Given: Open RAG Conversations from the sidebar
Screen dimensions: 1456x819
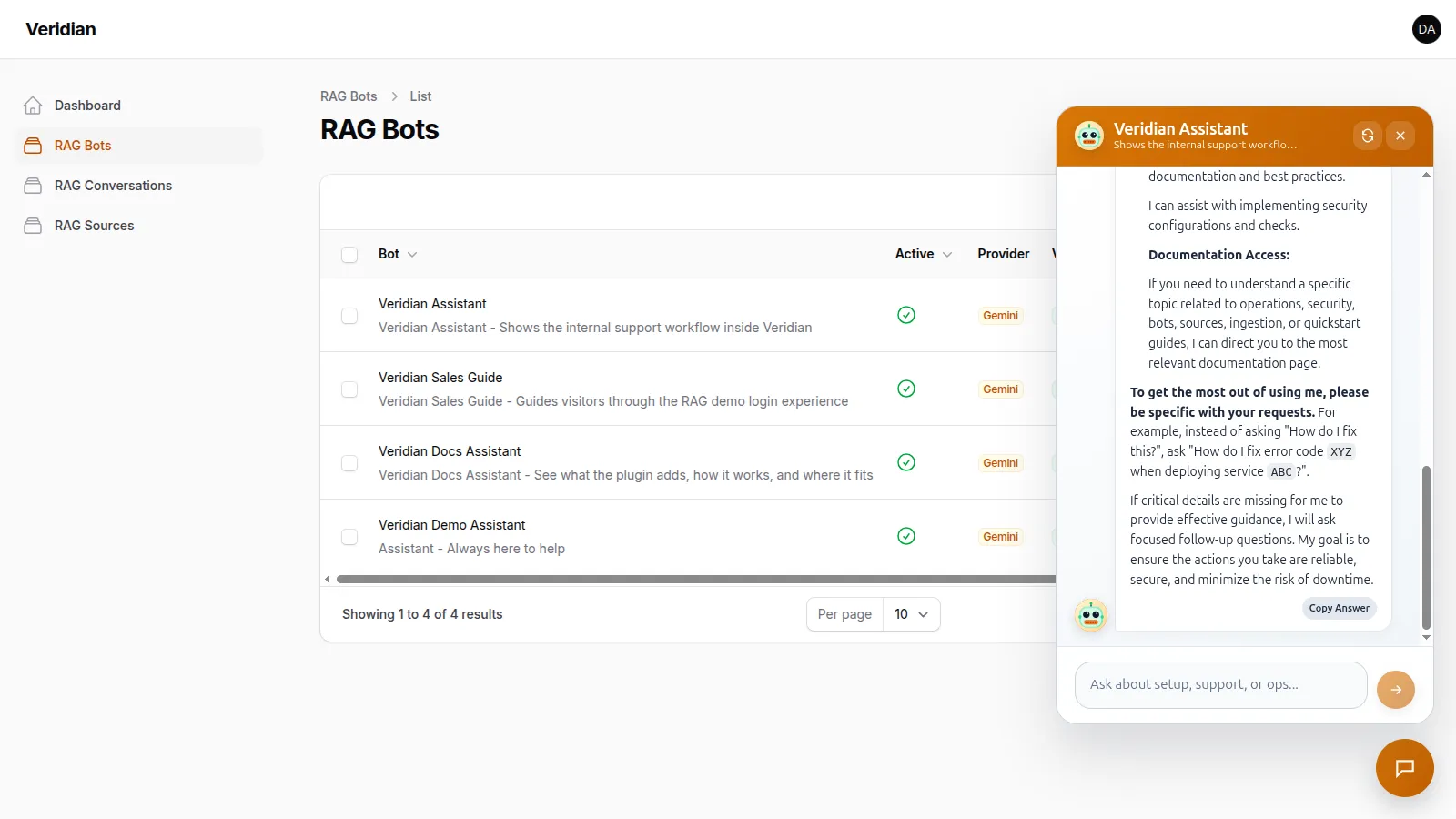Looking at the screenshot, I should [x=138, y=186].
